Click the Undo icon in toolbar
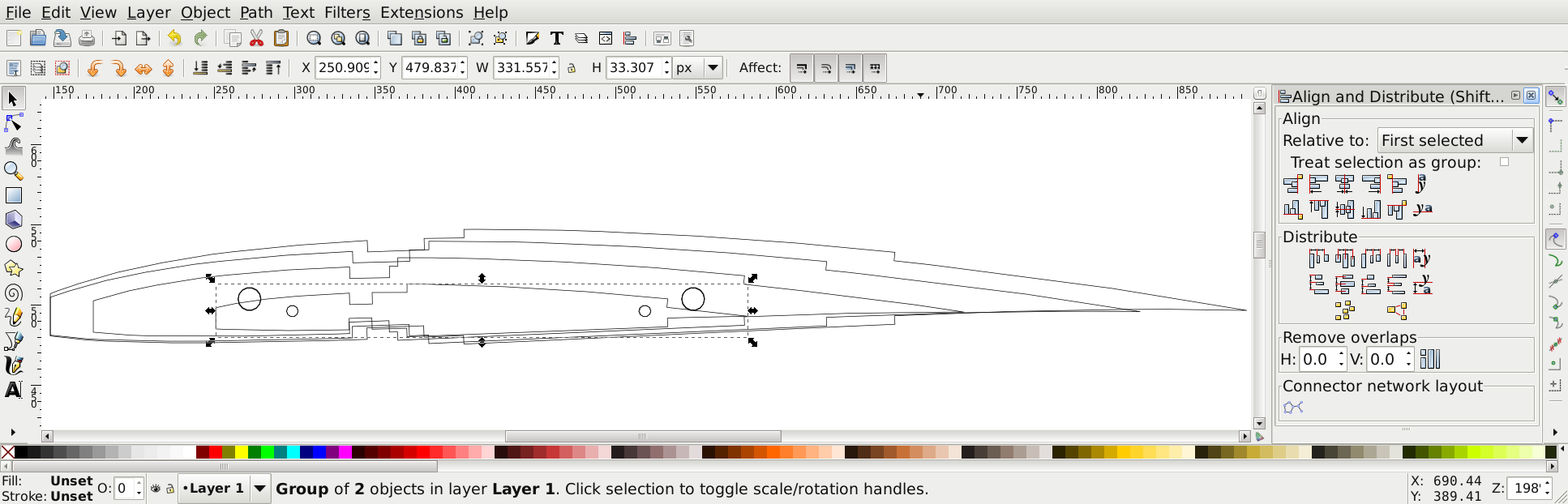1568x504 pixels. point(174,38)
